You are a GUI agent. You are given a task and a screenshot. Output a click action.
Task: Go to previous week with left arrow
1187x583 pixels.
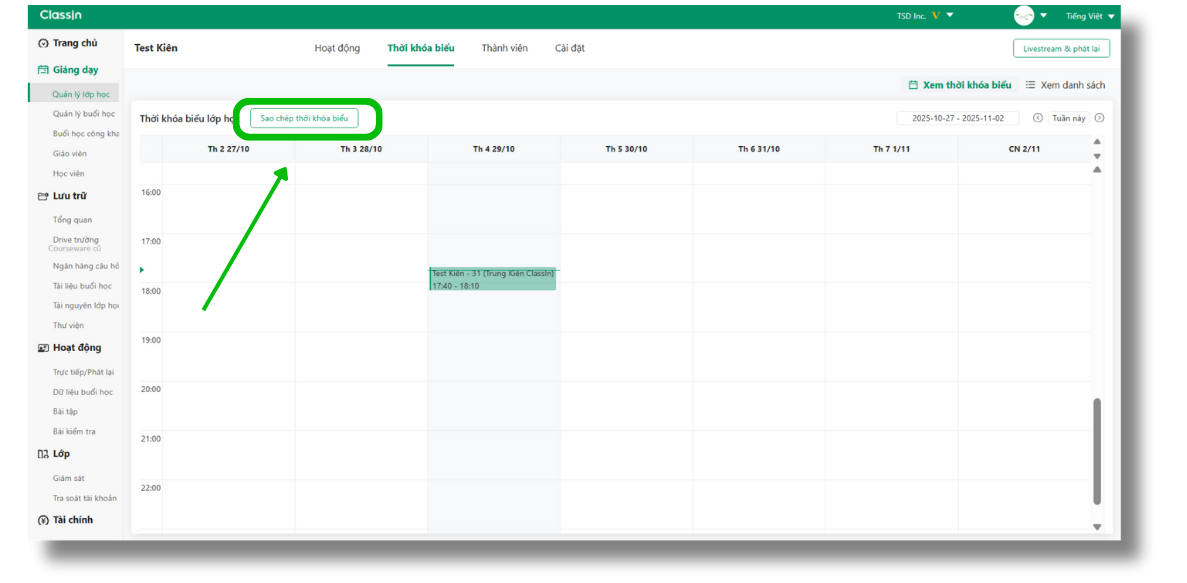pos(1037,118)
